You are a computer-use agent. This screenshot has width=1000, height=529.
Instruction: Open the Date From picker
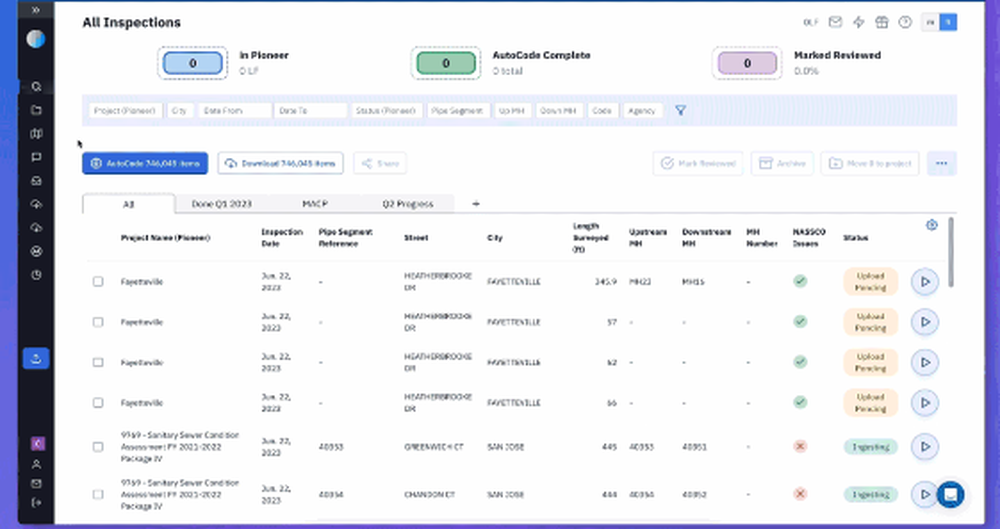tap(235, 110)
